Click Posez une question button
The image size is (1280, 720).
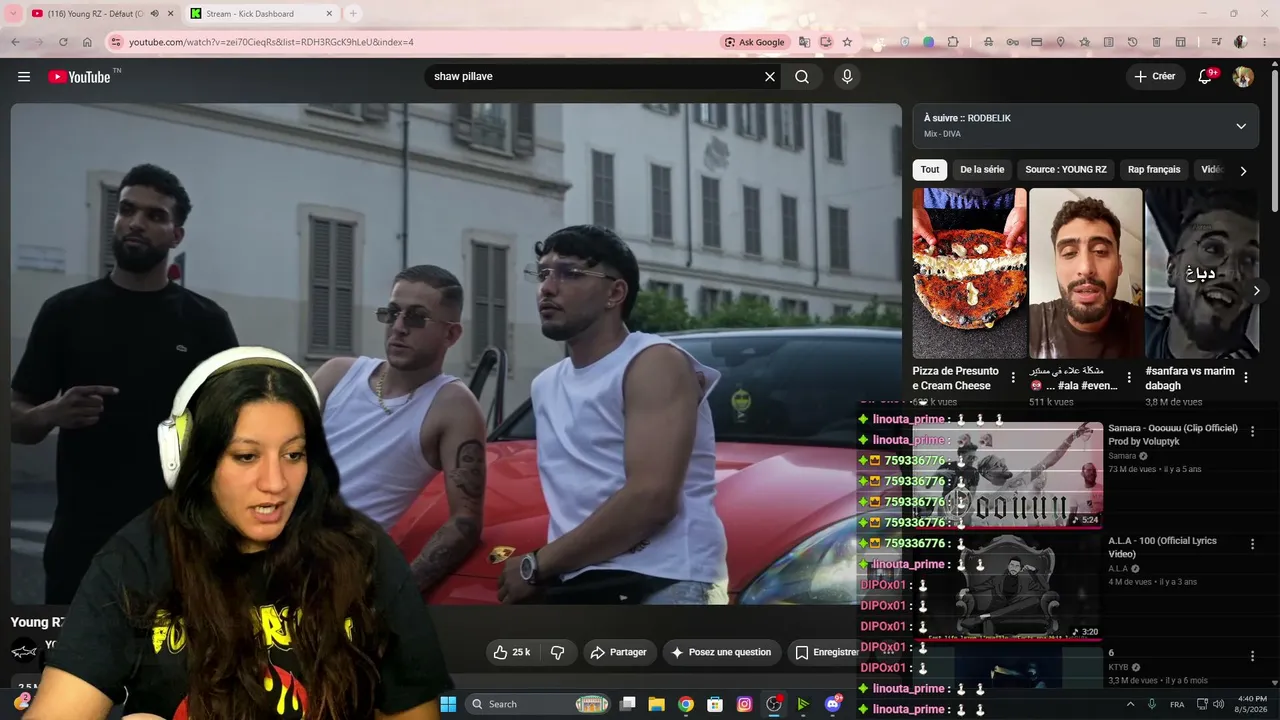(722, 652)
